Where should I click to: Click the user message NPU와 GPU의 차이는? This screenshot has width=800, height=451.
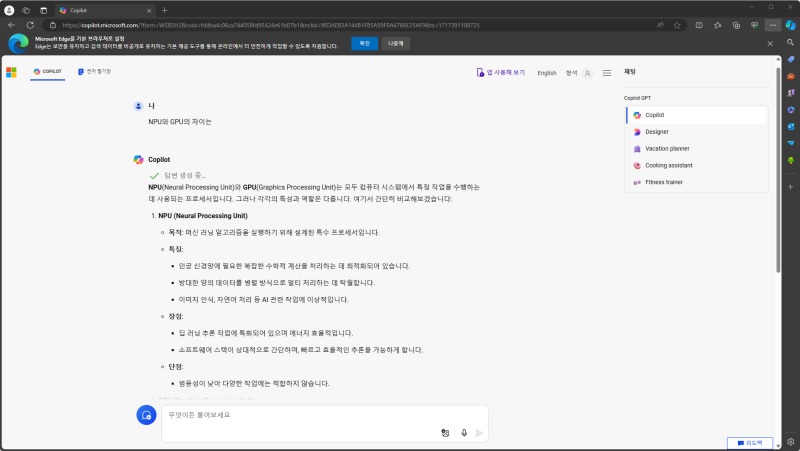click(x=180, y=122)
